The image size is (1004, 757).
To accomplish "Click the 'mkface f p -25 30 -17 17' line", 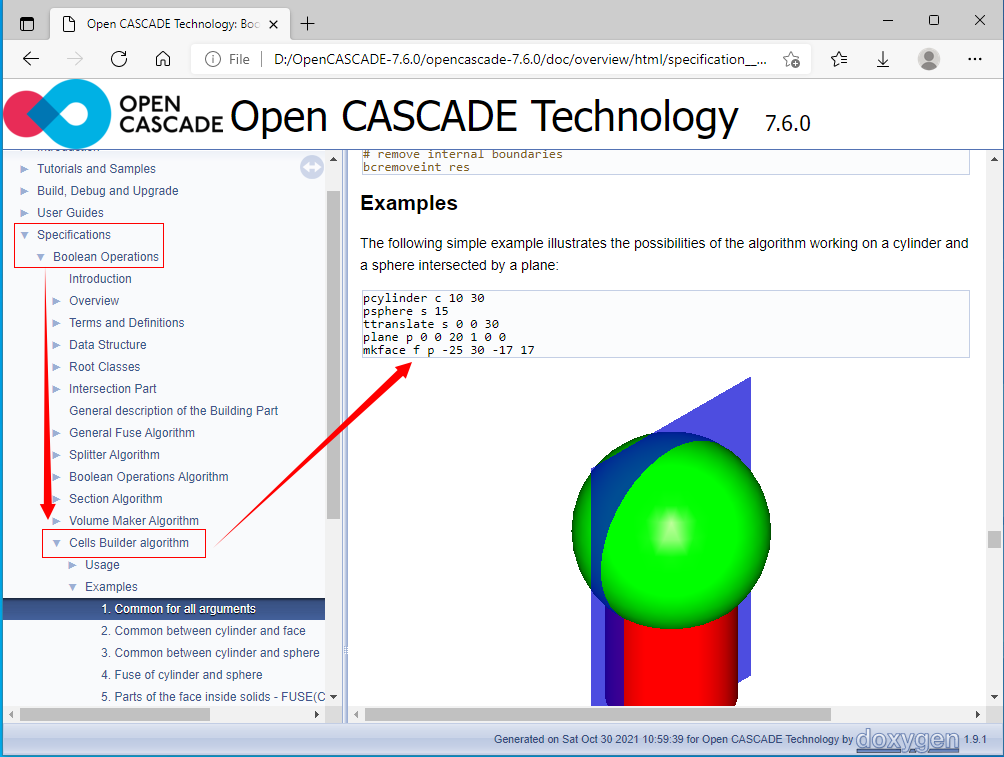I will click(448, 350).
